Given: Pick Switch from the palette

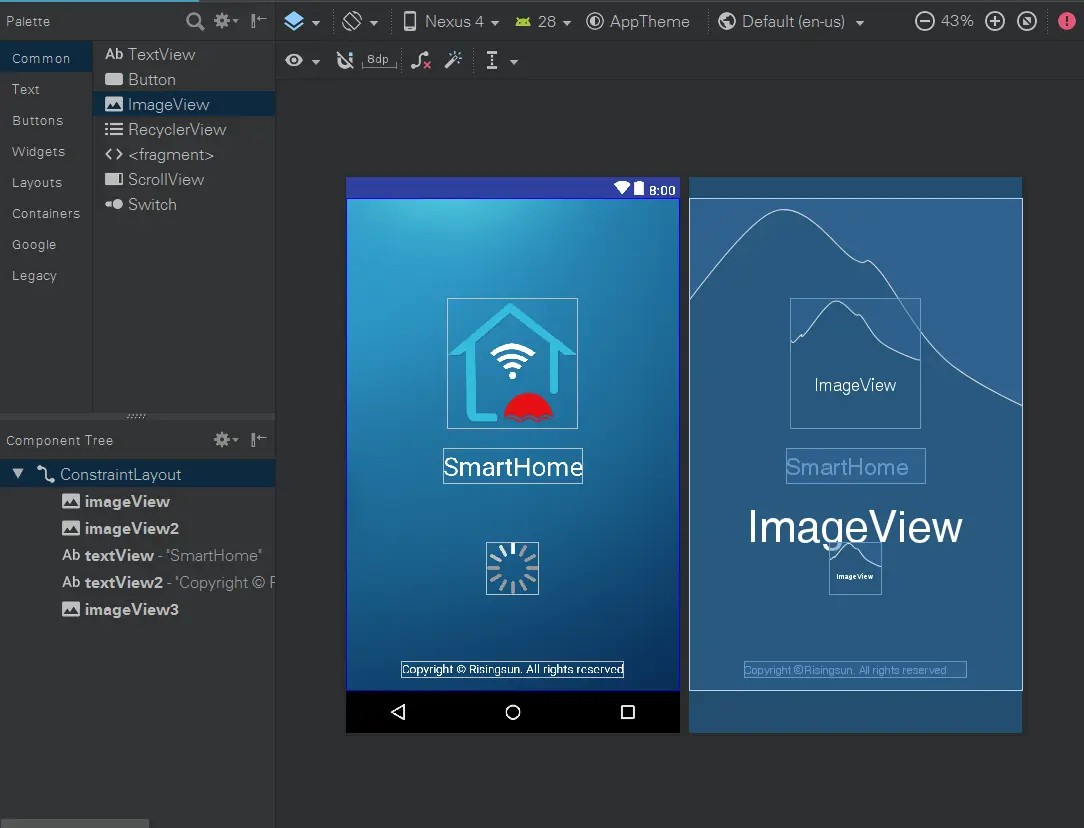Looking at the screenshot, I should (x=184, y=205).
